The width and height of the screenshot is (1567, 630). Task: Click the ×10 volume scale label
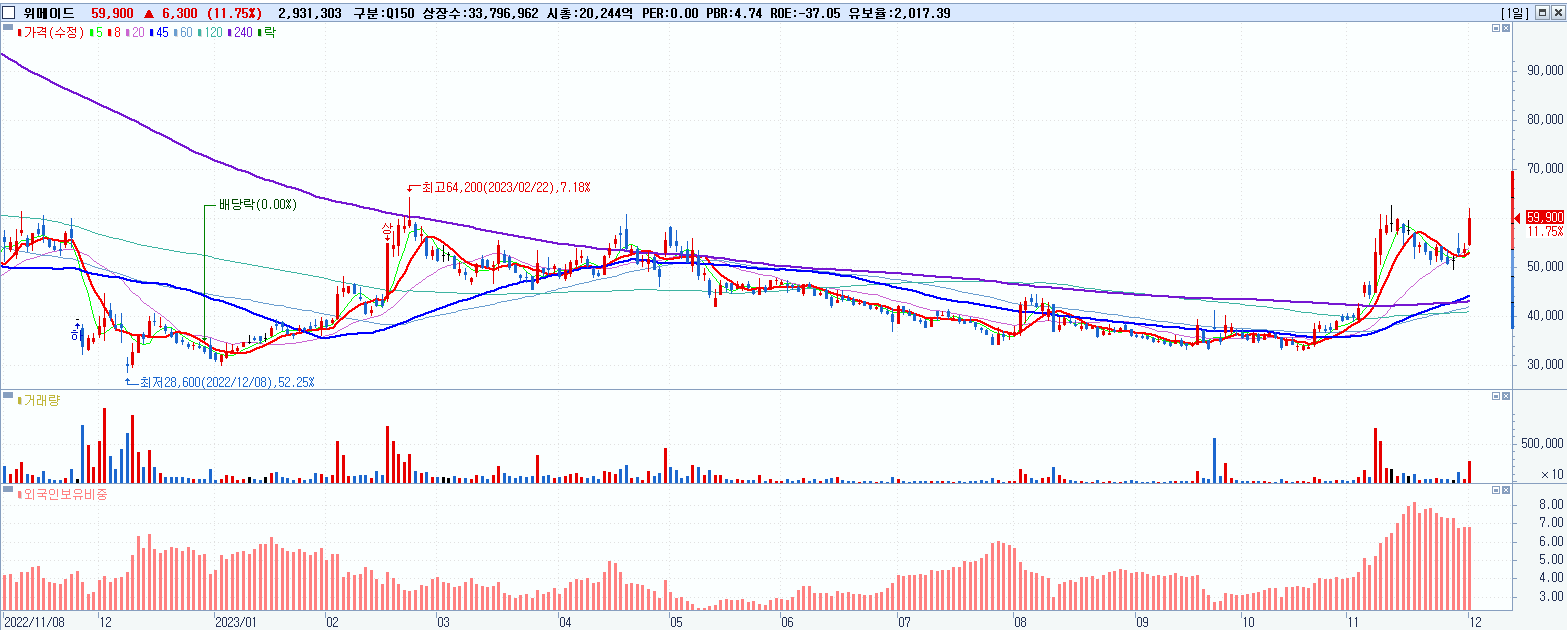coord(1551,475)
